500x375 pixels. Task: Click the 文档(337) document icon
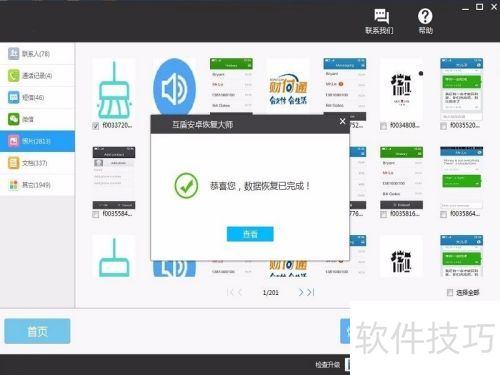14,163
